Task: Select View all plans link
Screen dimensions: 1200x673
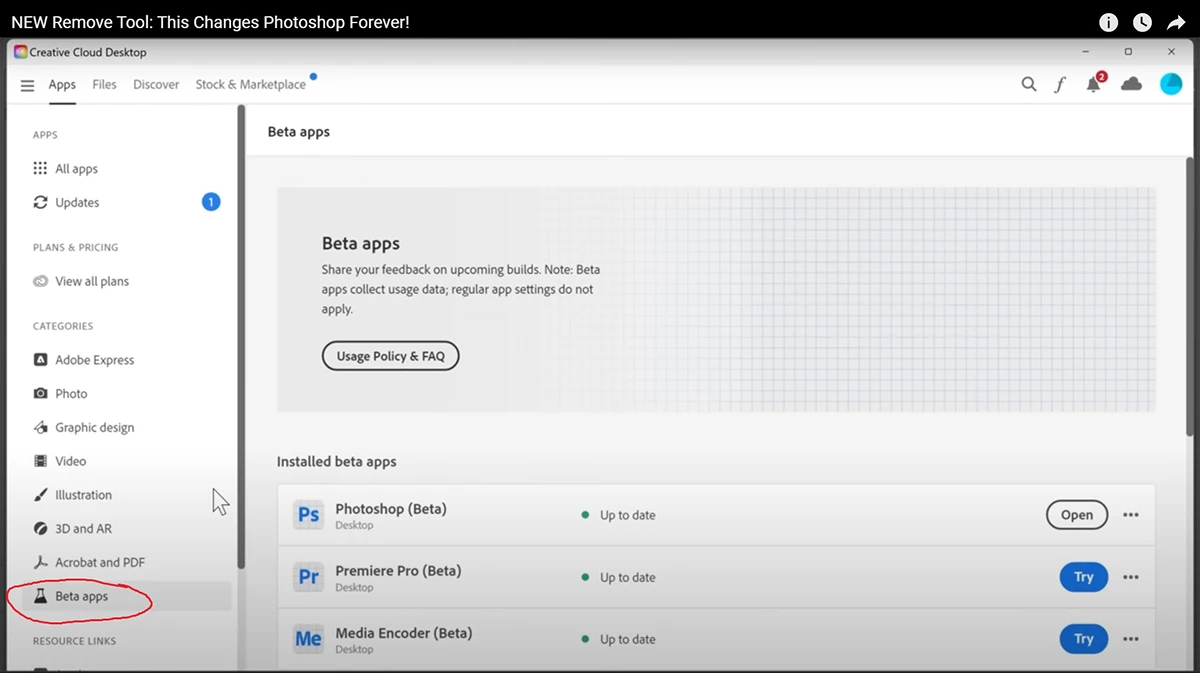Action: [92, 281]
